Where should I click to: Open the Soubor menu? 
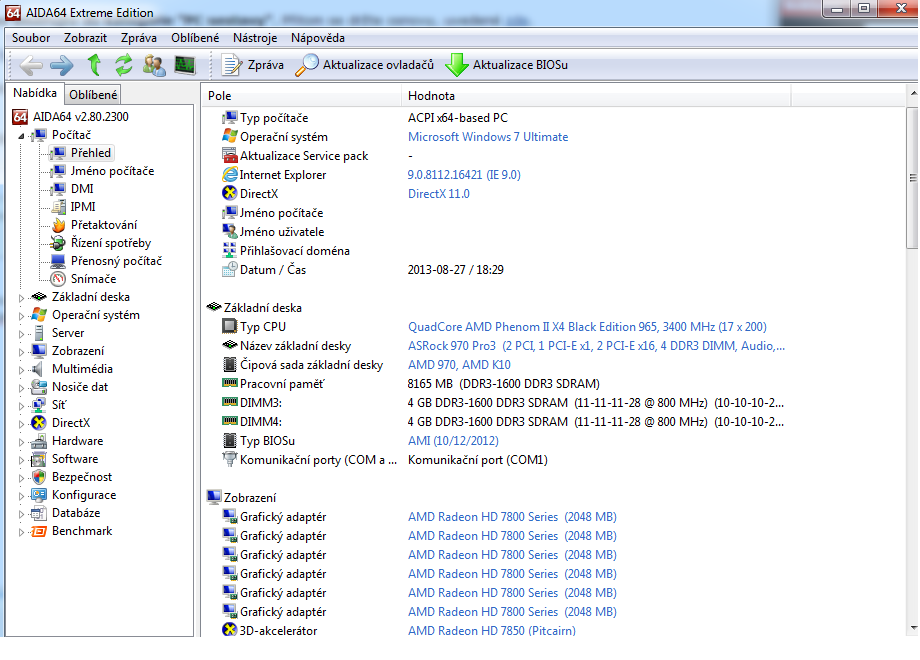[31, 38]
